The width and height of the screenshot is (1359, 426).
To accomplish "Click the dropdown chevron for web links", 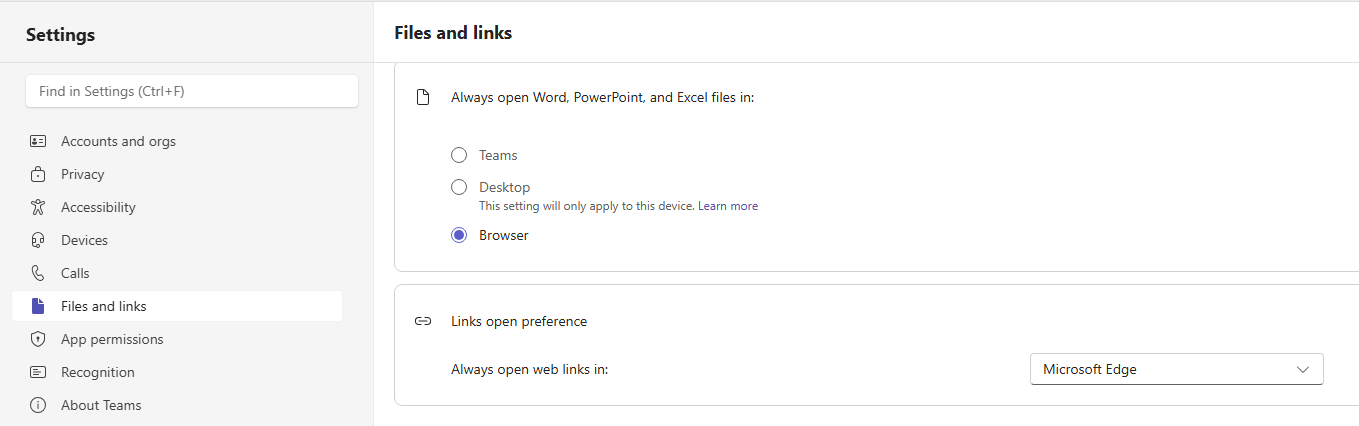I will 1303,369.
